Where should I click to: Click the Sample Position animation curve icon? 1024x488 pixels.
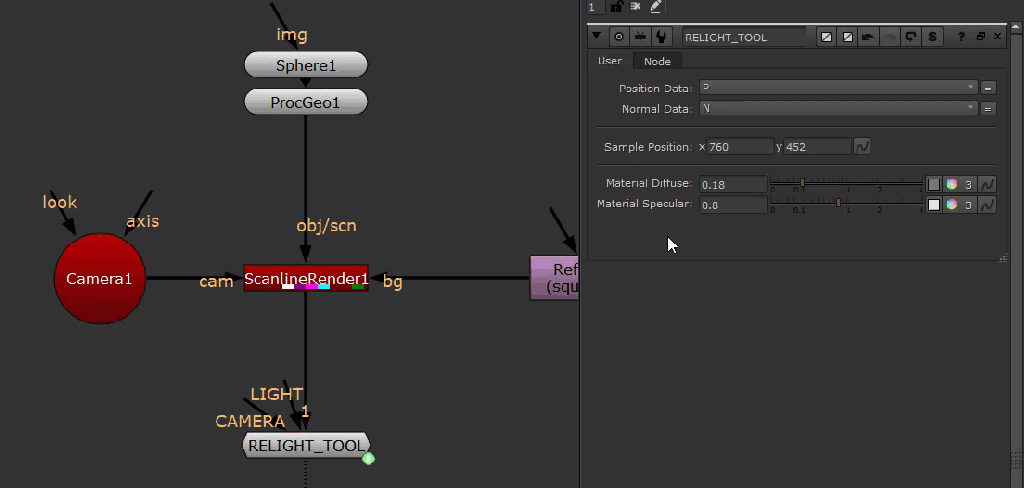[861, 147]
